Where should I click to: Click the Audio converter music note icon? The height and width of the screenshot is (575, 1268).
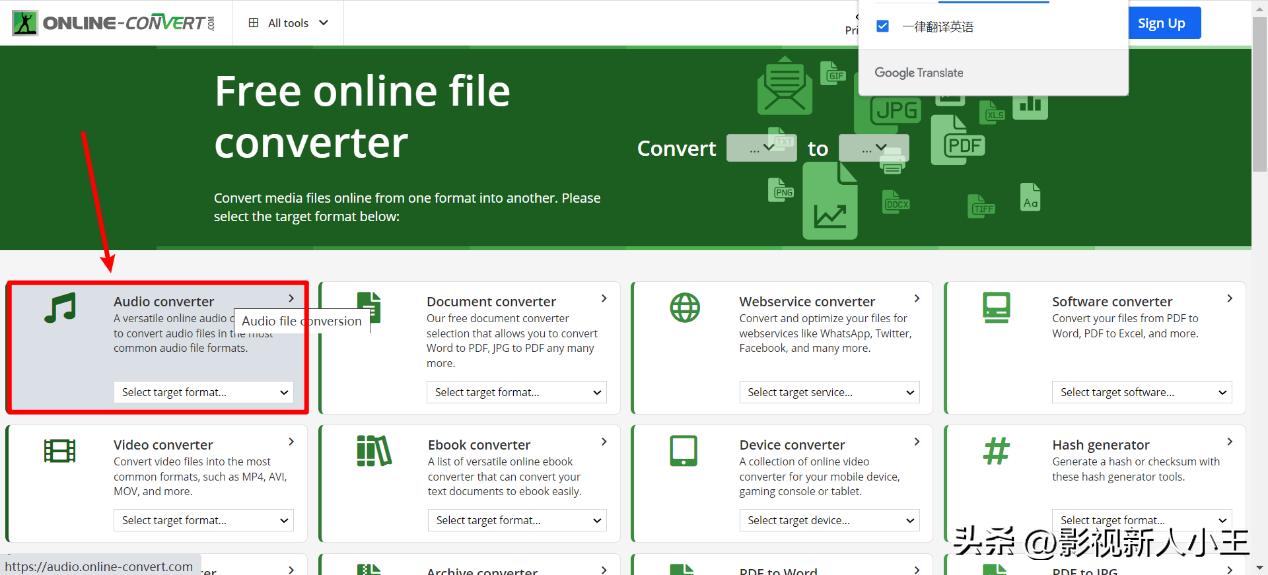click(x=60, y=307)
